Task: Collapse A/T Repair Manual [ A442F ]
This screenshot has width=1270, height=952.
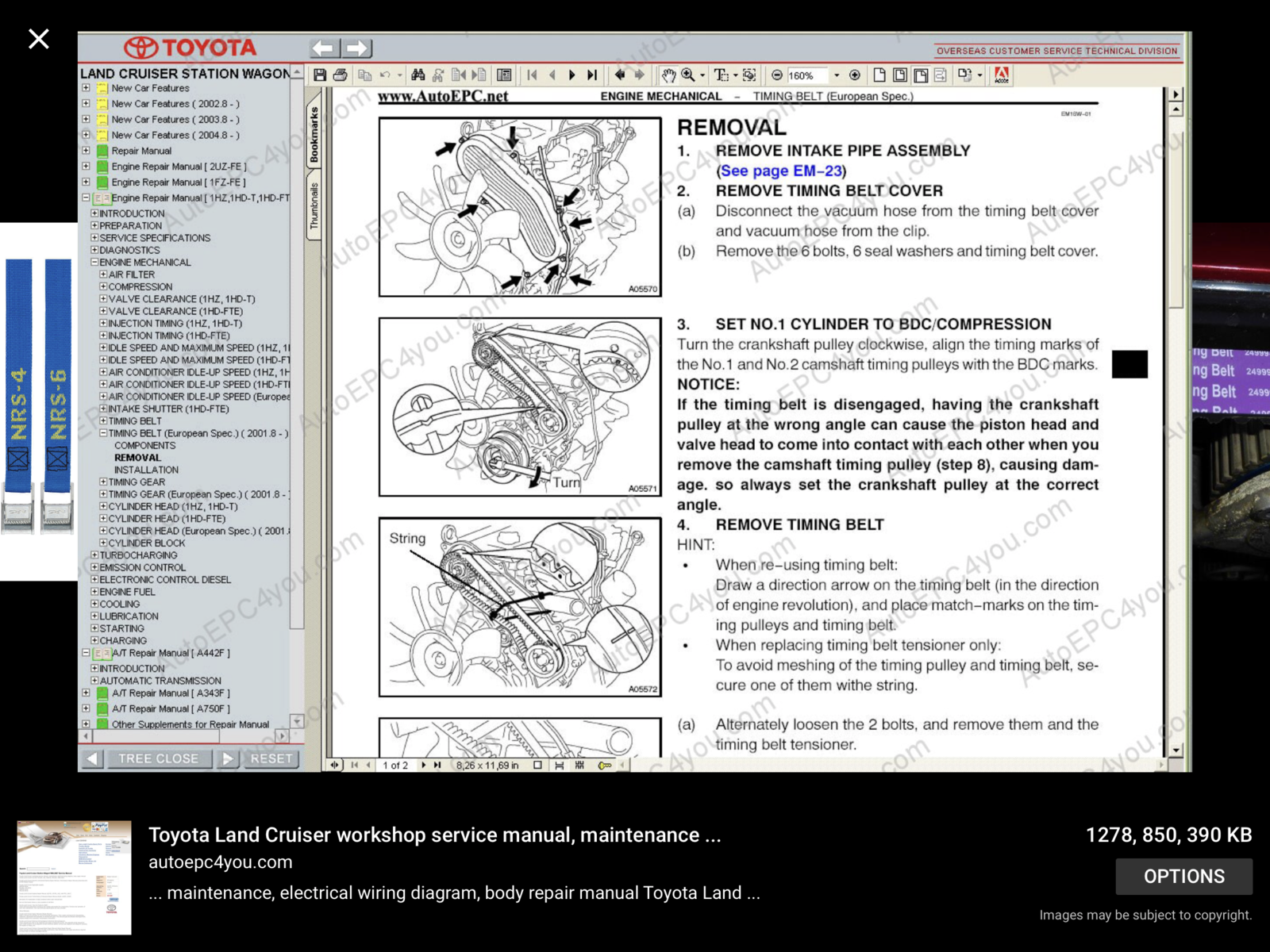Action: pyautogui.click(x=86, y=653)
